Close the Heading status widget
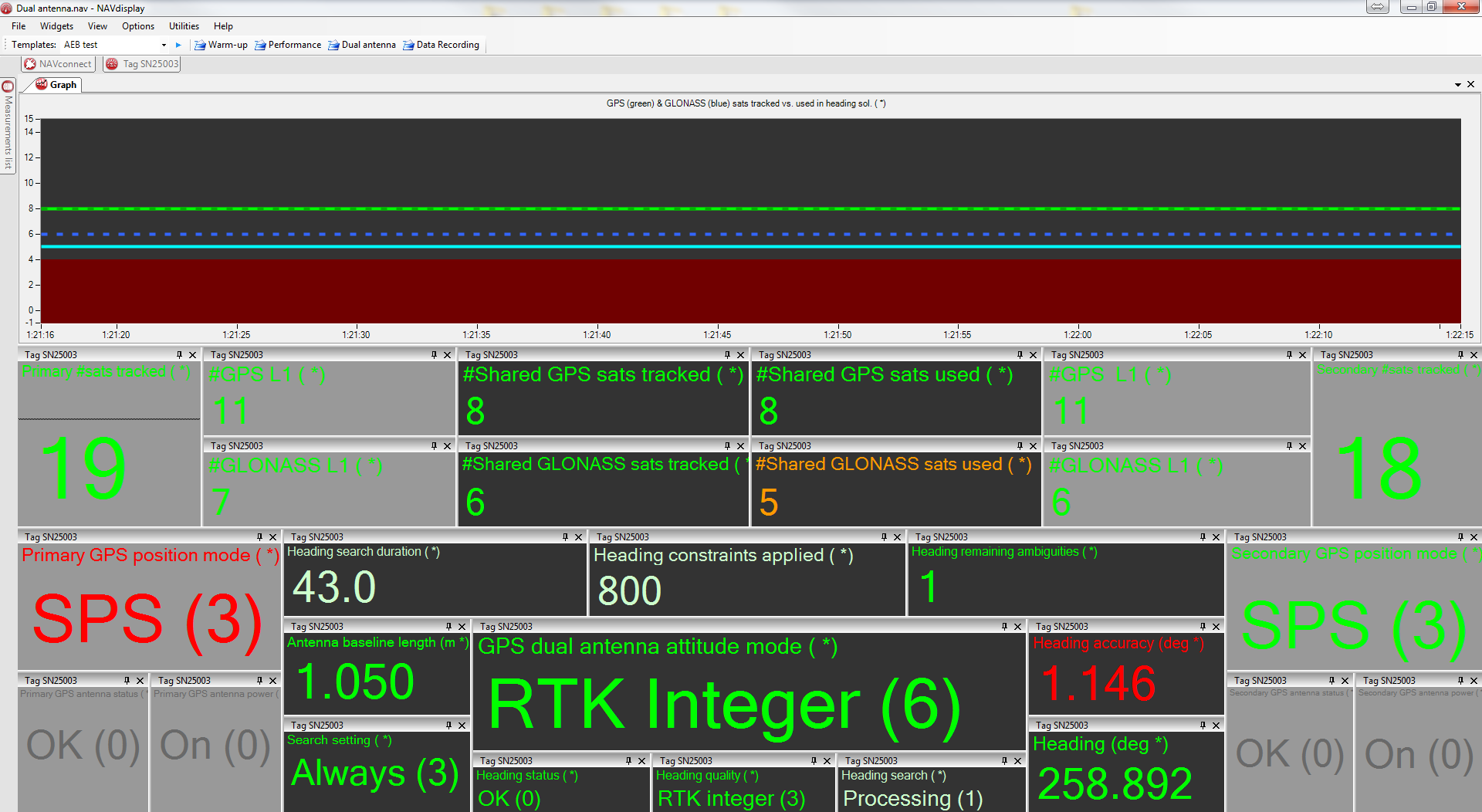1482x812 pixels. click(641, 761)
